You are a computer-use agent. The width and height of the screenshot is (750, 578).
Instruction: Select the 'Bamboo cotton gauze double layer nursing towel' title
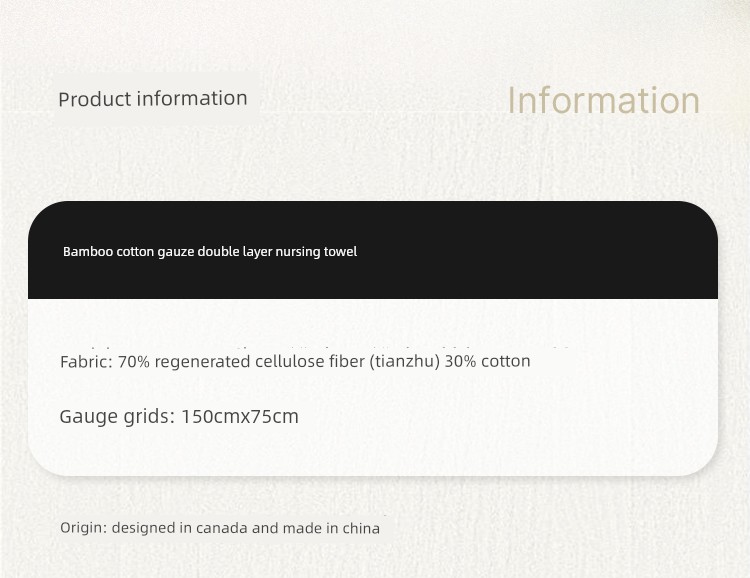tap(210, 252)
